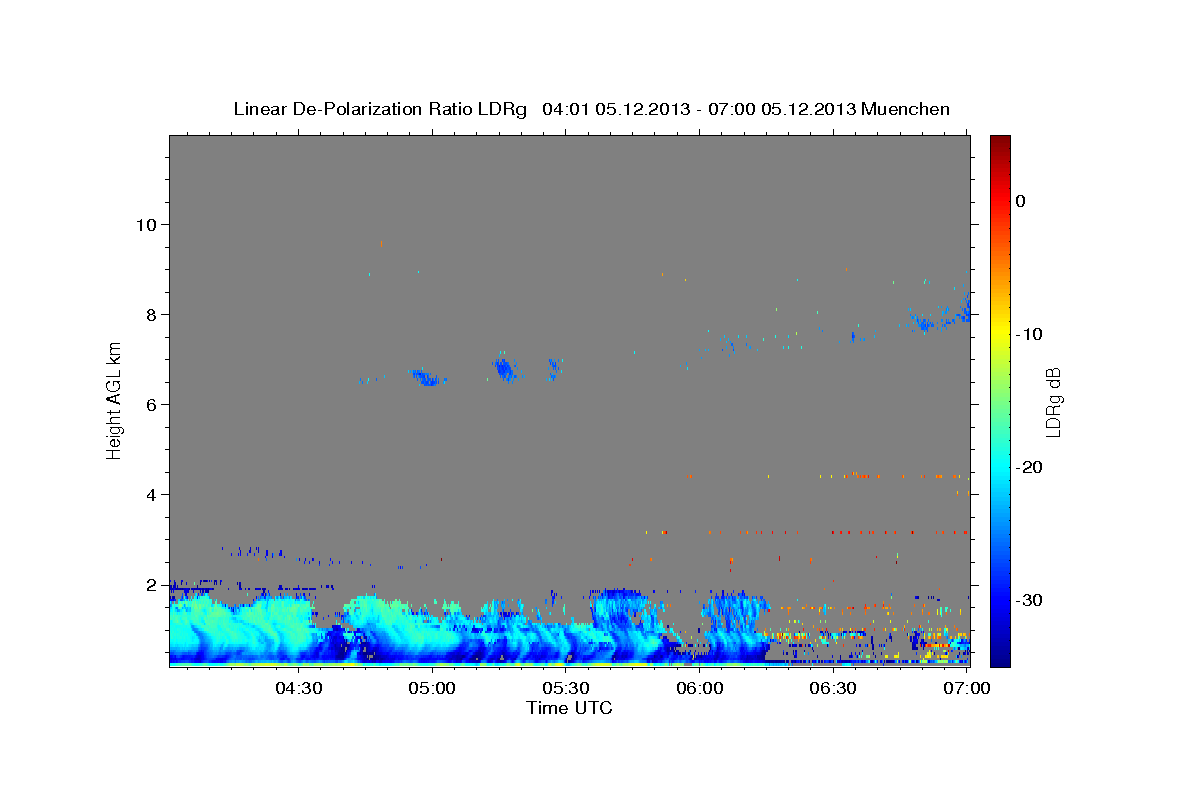
Task: Click 'Muenchen' in the plot title
Action: pyautogui.click(x=907, y=109)
